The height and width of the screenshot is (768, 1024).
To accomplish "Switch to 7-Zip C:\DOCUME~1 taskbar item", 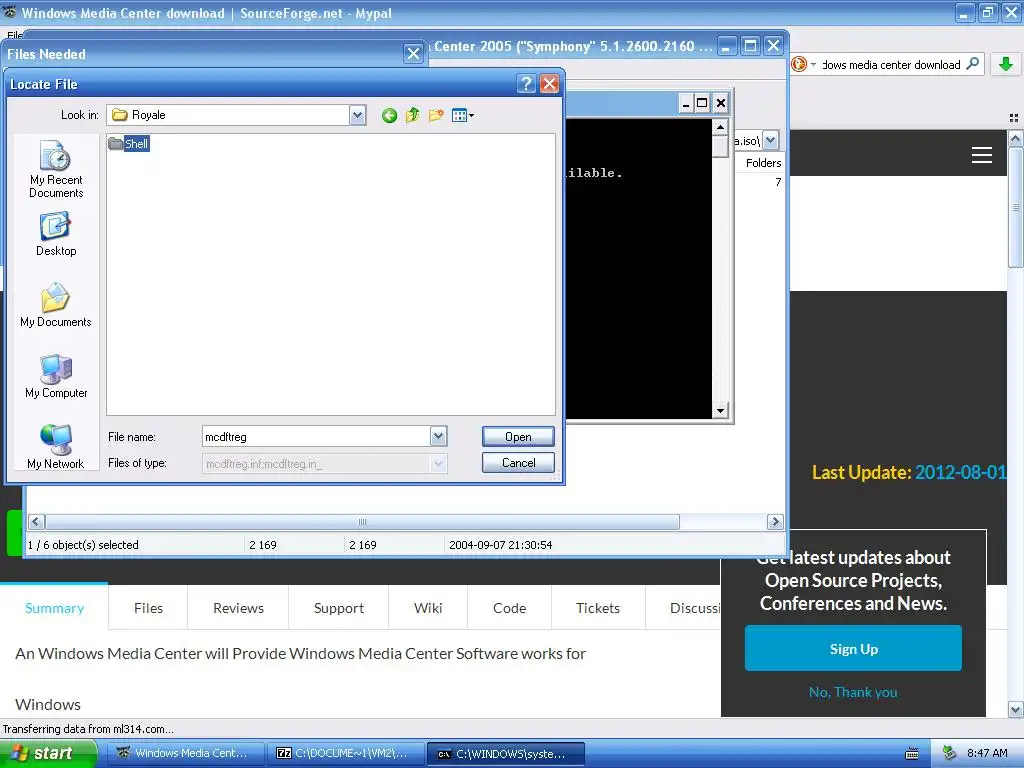I will 346,753.
